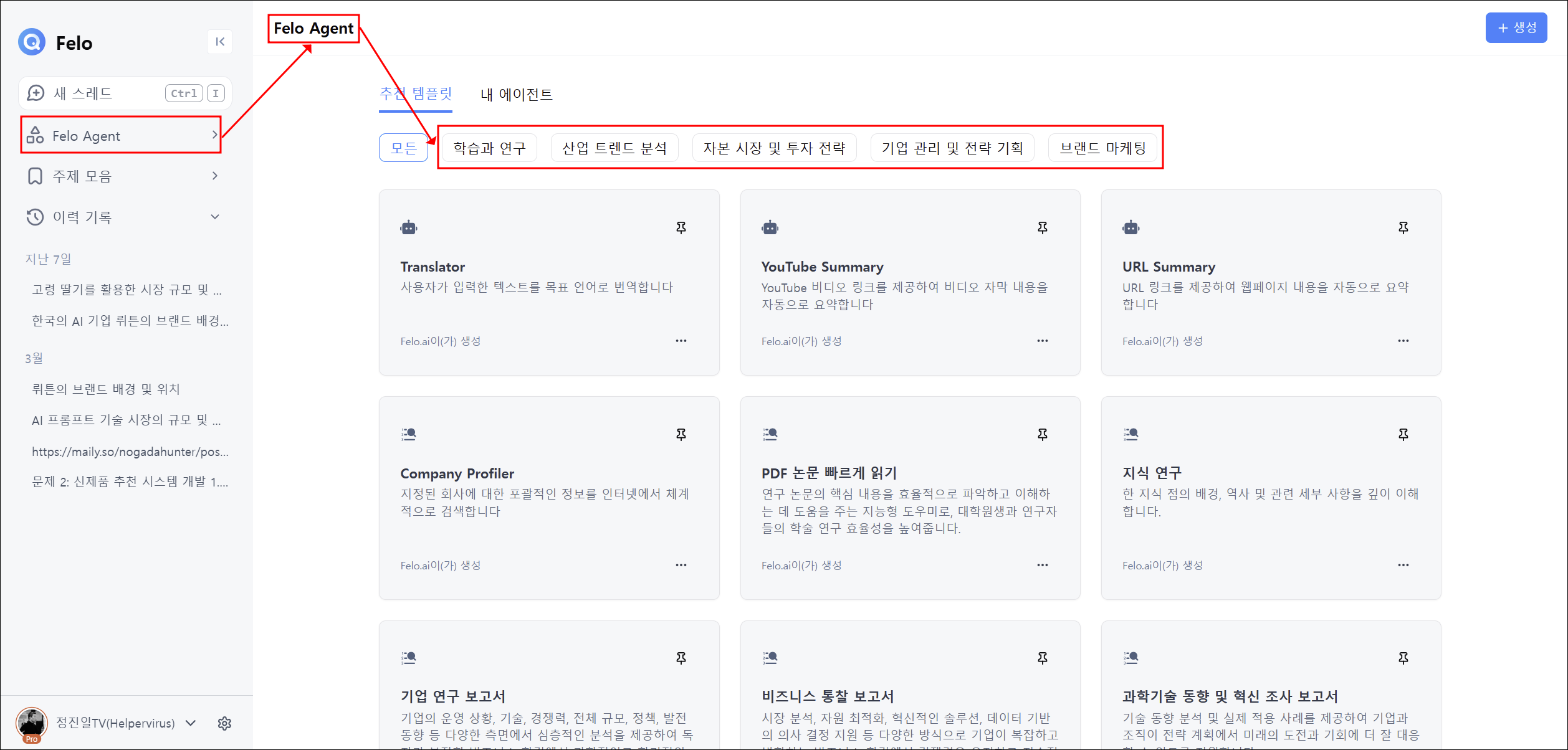Expand the Felo Agent sidebar chevron
The width and height of the screenshot is (1568, 750).
(214, 135)
